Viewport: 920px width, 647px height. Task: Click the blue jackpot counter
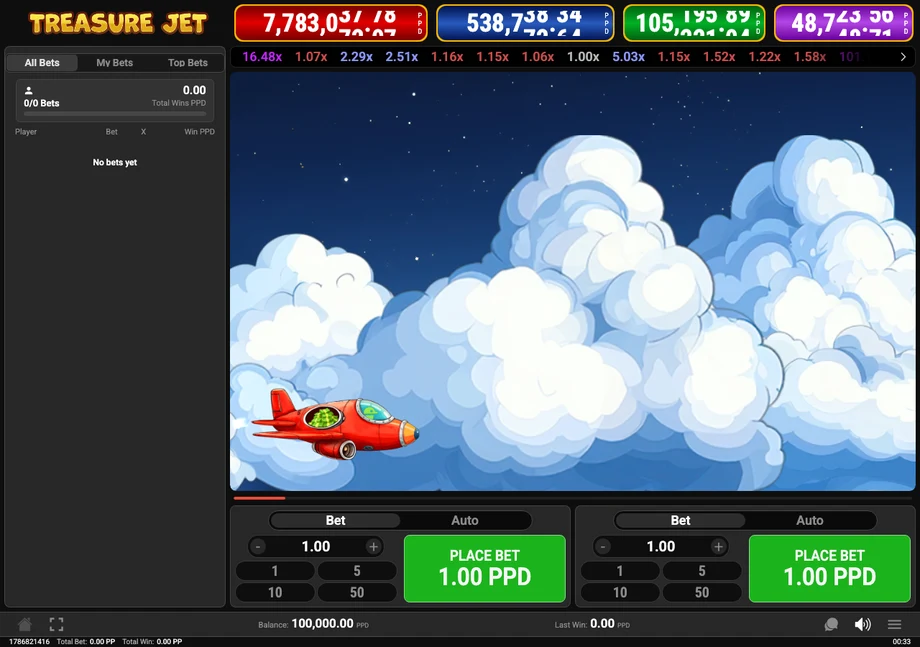point(525,23)
